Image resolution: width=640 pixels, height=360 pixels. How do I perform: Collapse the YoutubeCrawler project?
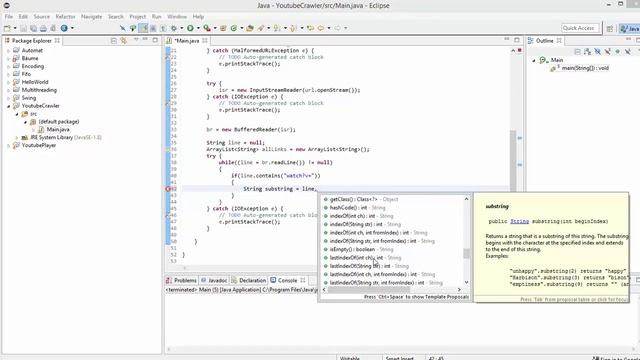point(9,106)
